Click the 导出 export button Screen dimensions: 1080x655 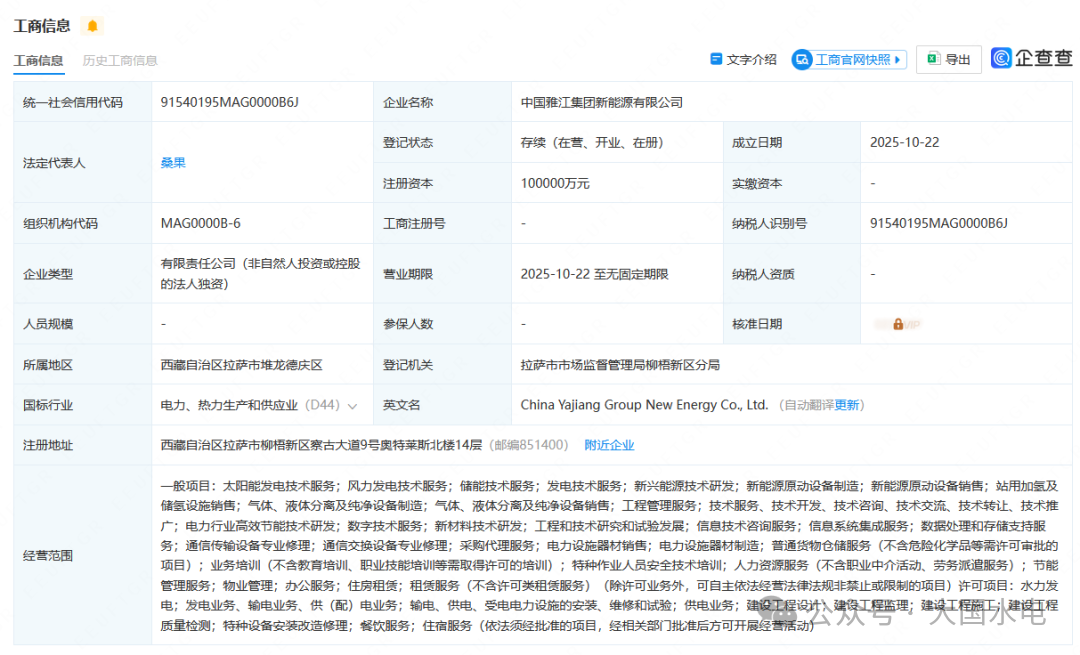(x=948, y=59)
